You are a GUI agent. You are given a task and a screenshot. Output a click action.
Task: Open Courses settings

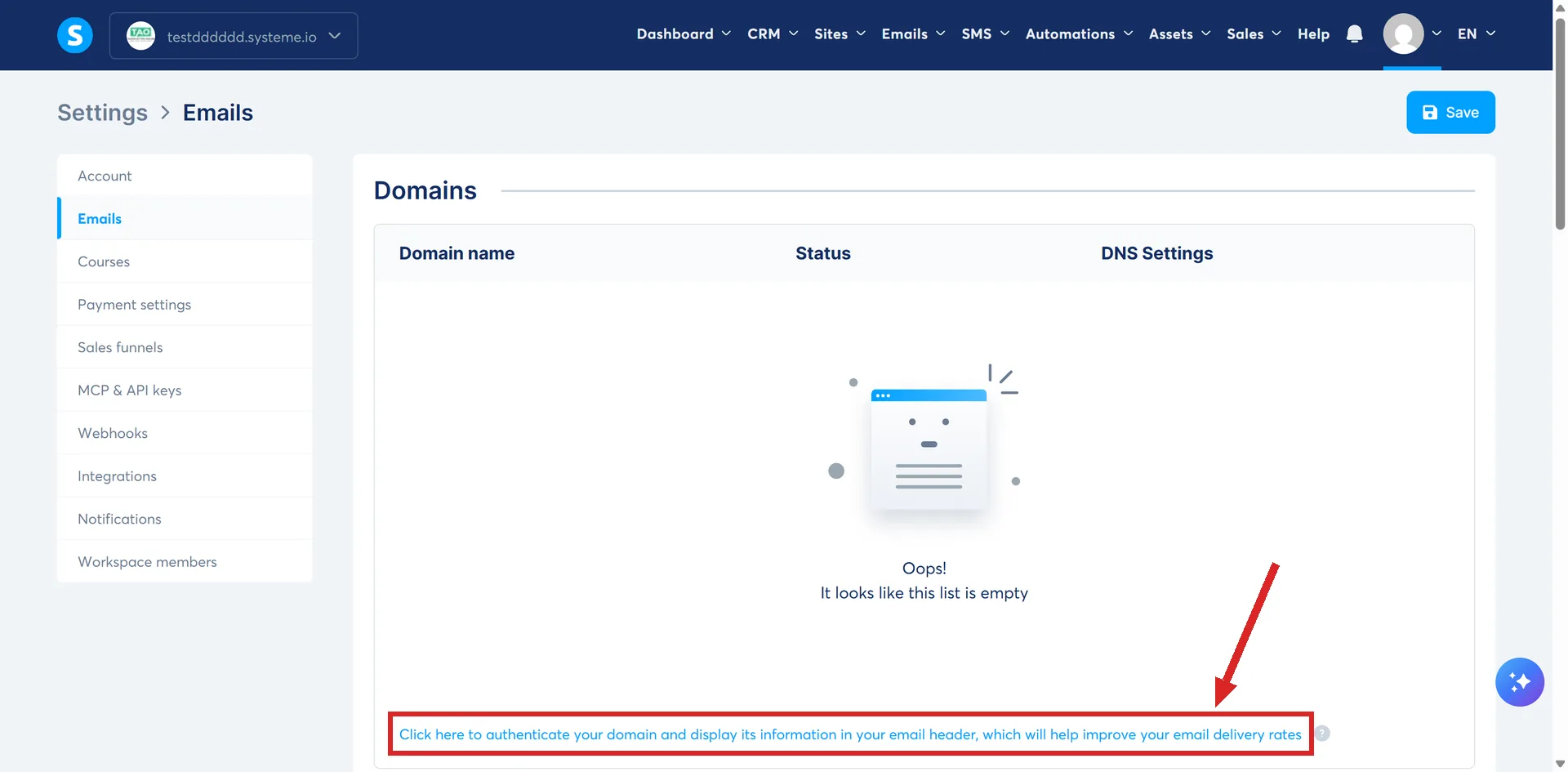point(185,261)
